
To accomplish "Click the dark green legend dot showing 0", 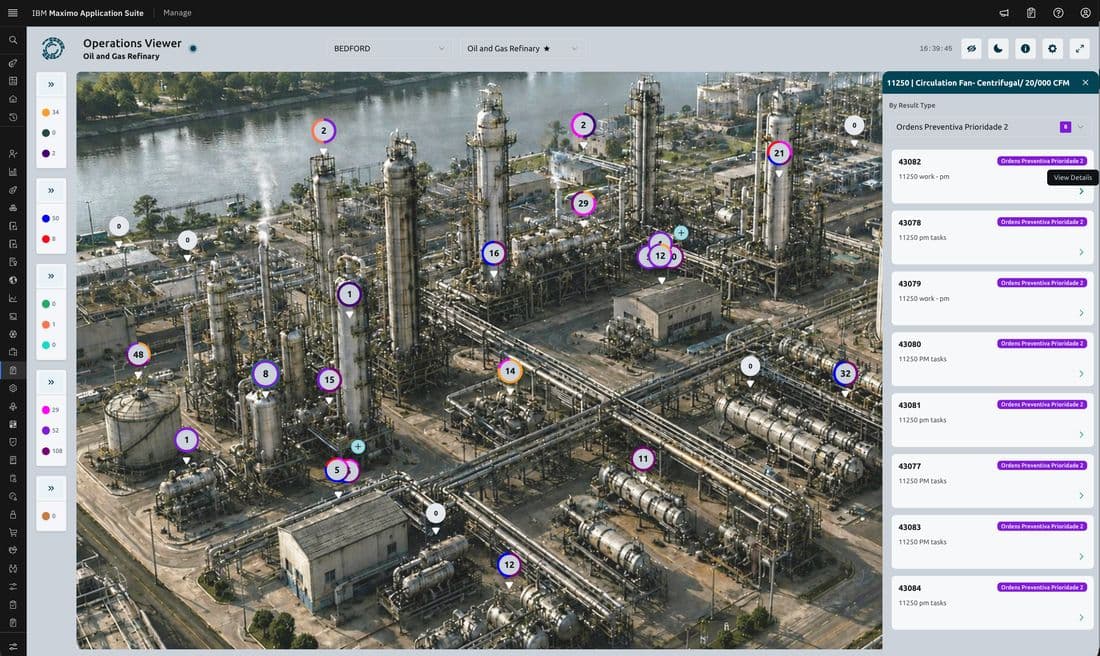I will coord(46,133).
